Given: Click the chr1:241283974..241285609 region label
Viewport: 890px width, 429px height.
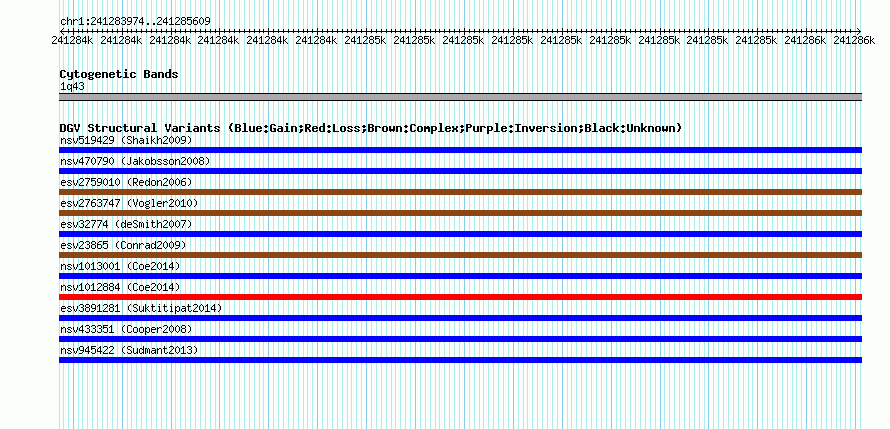Looking at the screenshot, I should point(135,21).
